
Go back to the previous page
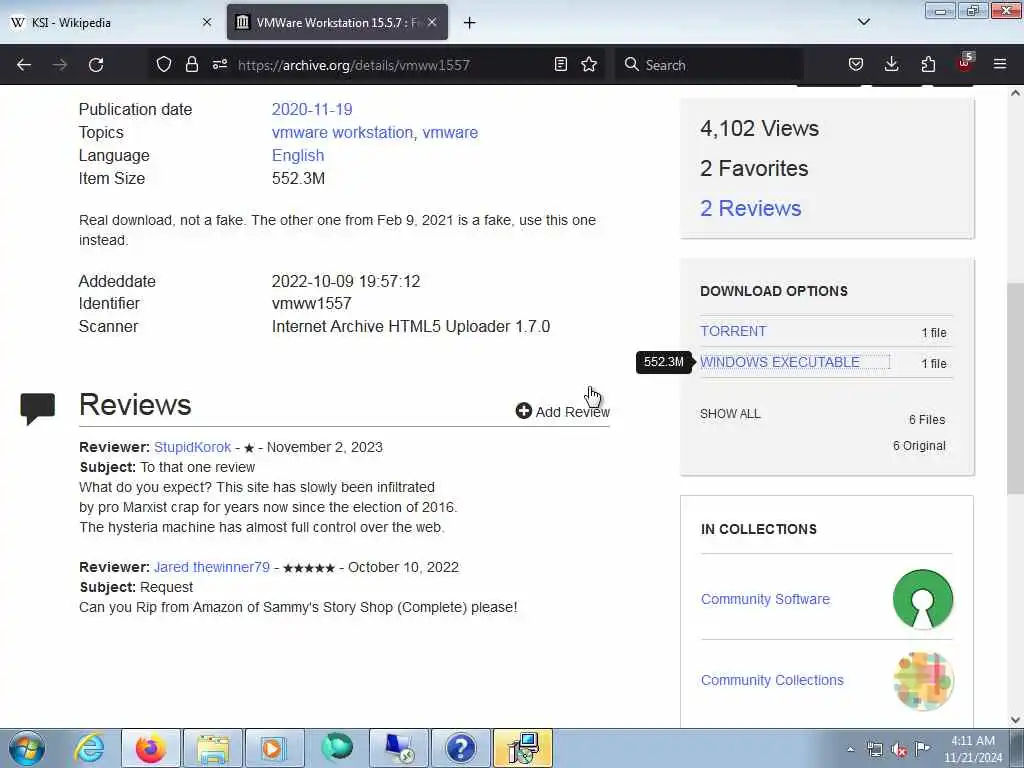(x=24, y=65)
